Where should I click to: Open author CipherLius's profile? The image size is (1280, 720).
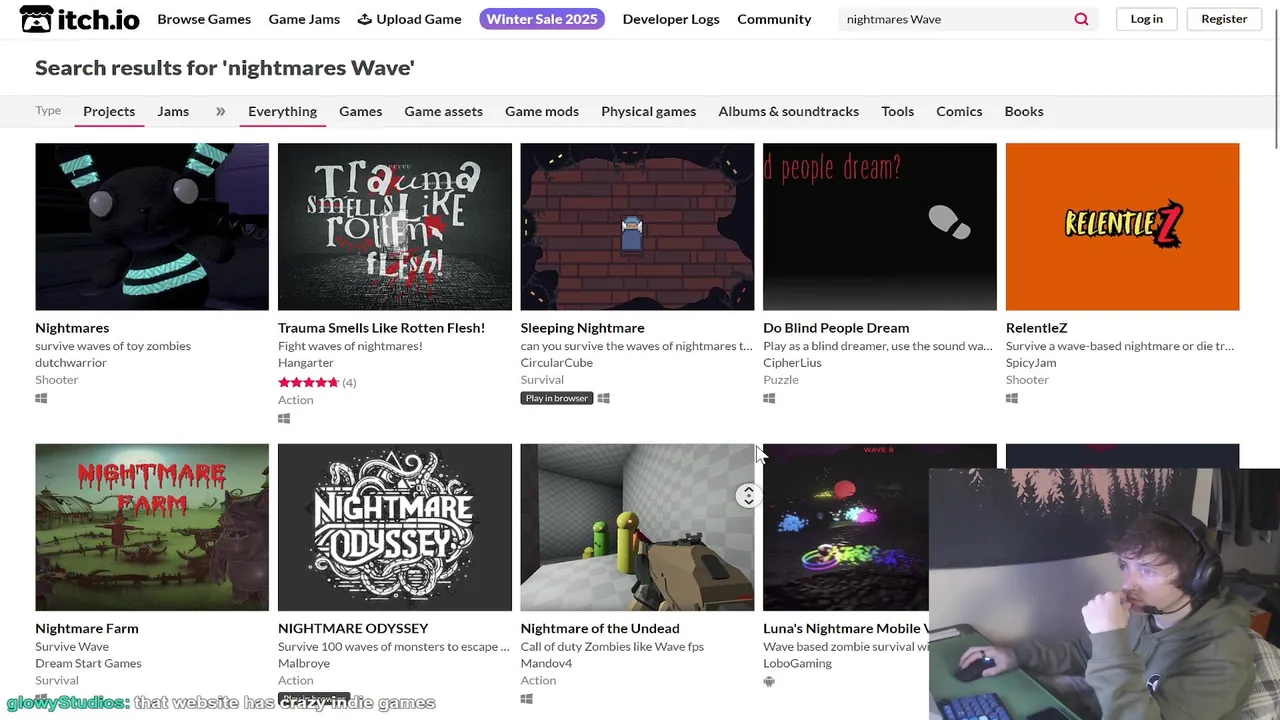point(792,362)
